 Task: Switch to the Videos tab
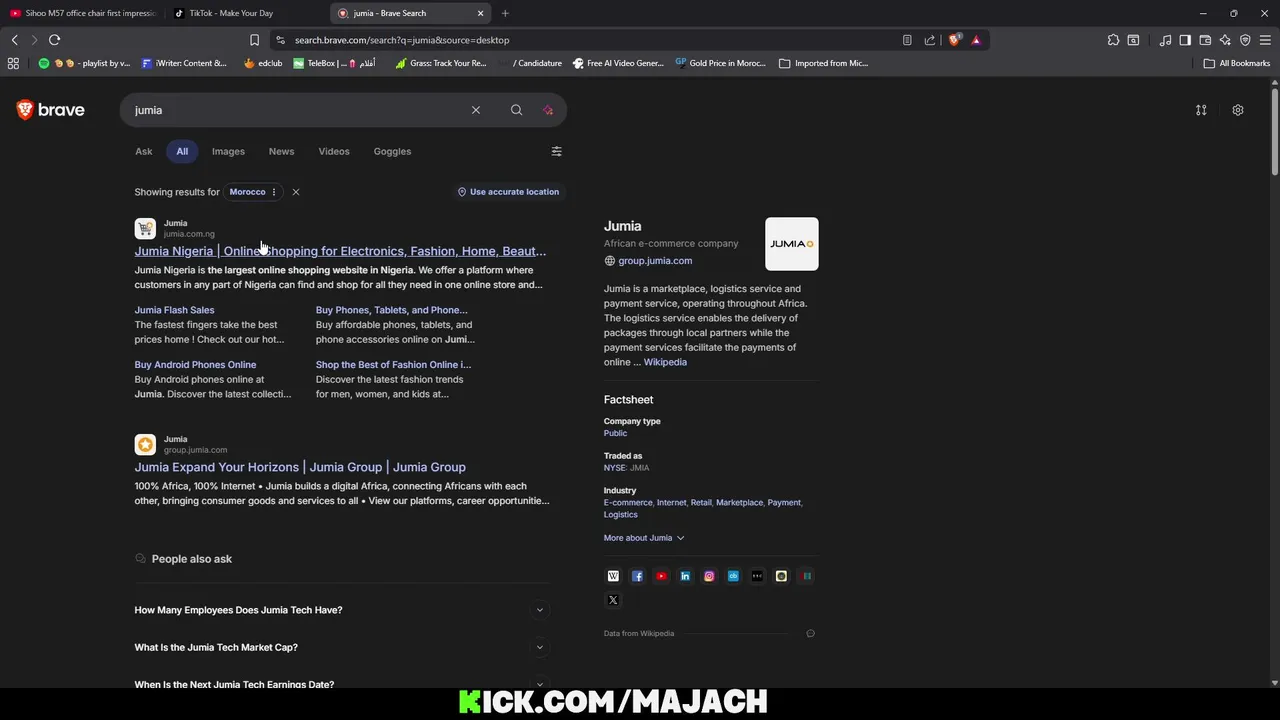tap(334, 151)
